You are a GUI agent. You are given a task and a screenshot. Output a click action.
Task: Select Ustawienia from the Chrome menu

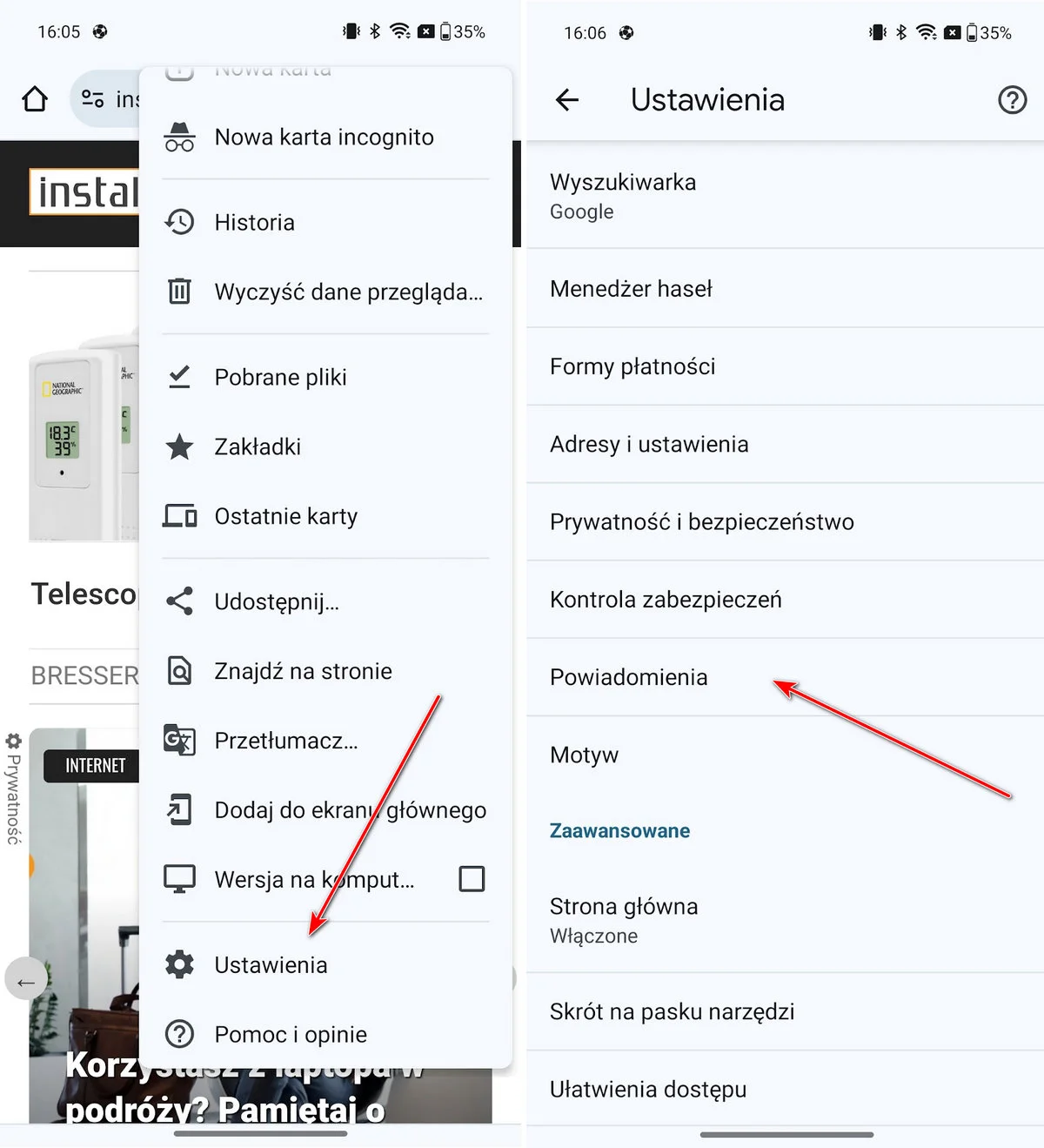[x=271, y=964]
